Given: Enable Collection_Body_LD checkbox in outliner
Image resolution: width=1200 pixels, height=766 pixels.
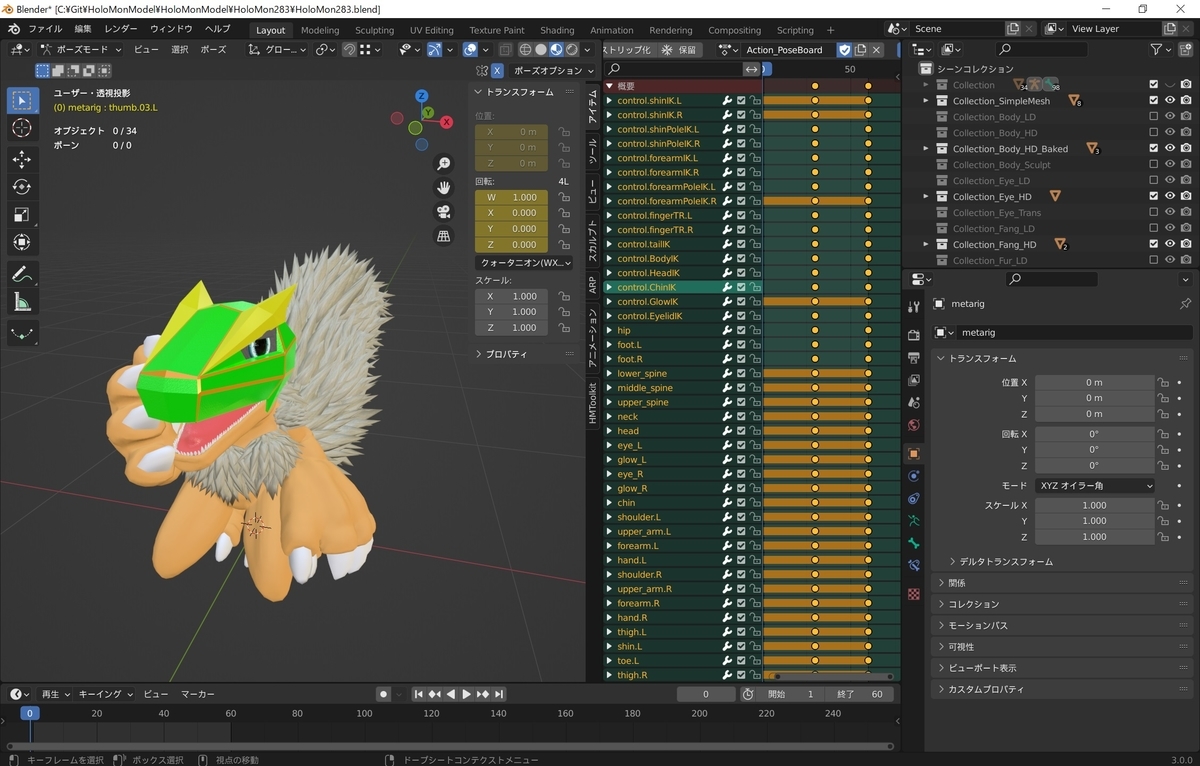Looking at the screenshot, I should [1154, 117].
